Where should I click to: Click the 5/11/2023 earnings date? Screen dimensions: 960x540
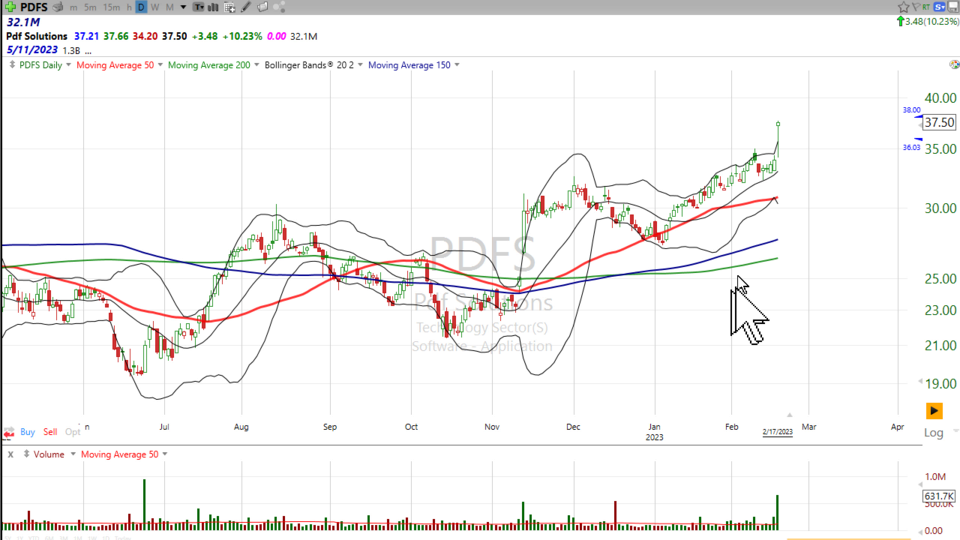click(x=32, y=50)
